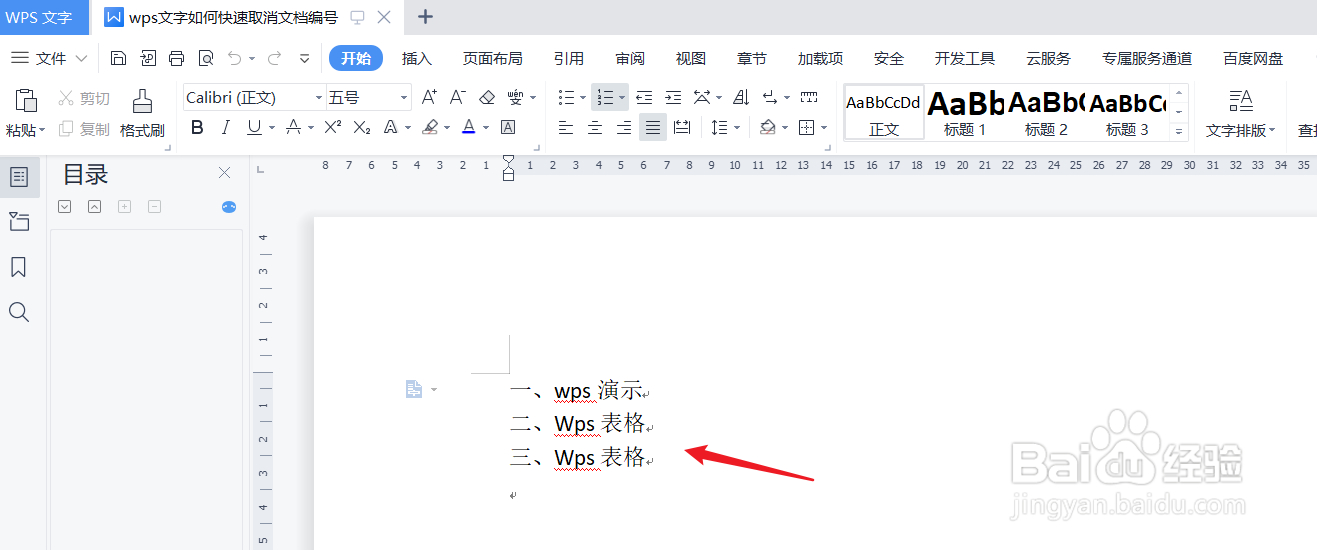Click the Redo arrow icon
This screenshot has height=550, width=1317.
point(274,58)
